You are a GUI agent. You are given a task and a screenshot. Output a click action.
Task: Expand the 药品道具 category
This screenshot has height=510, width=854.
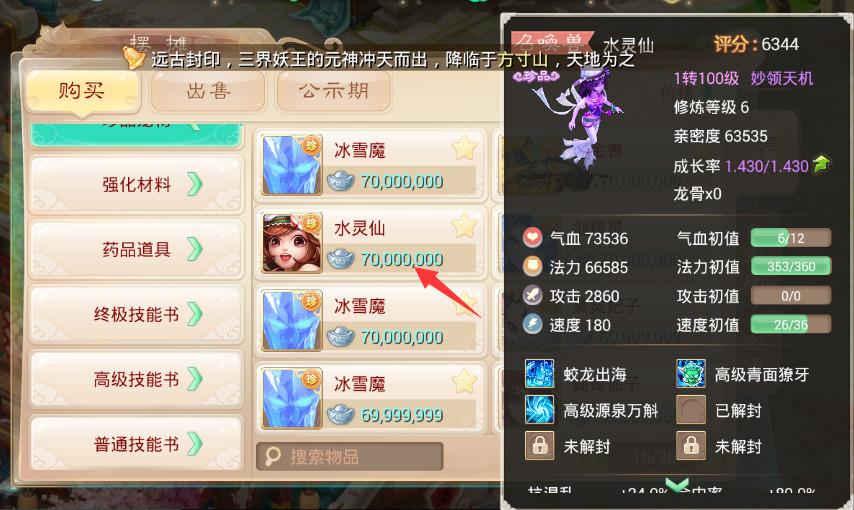click(136, 249)
